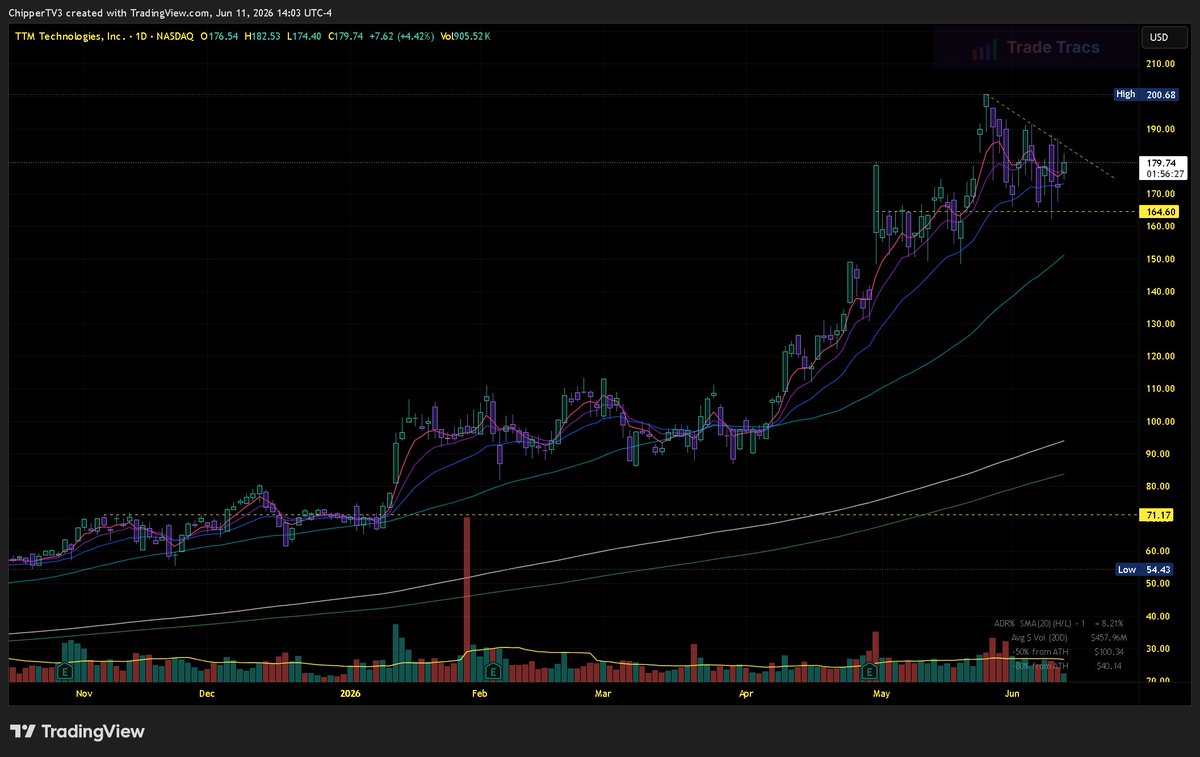Click the Jun label on time axis
The height and width of the screenshot is (757, 1200).
1012,693
